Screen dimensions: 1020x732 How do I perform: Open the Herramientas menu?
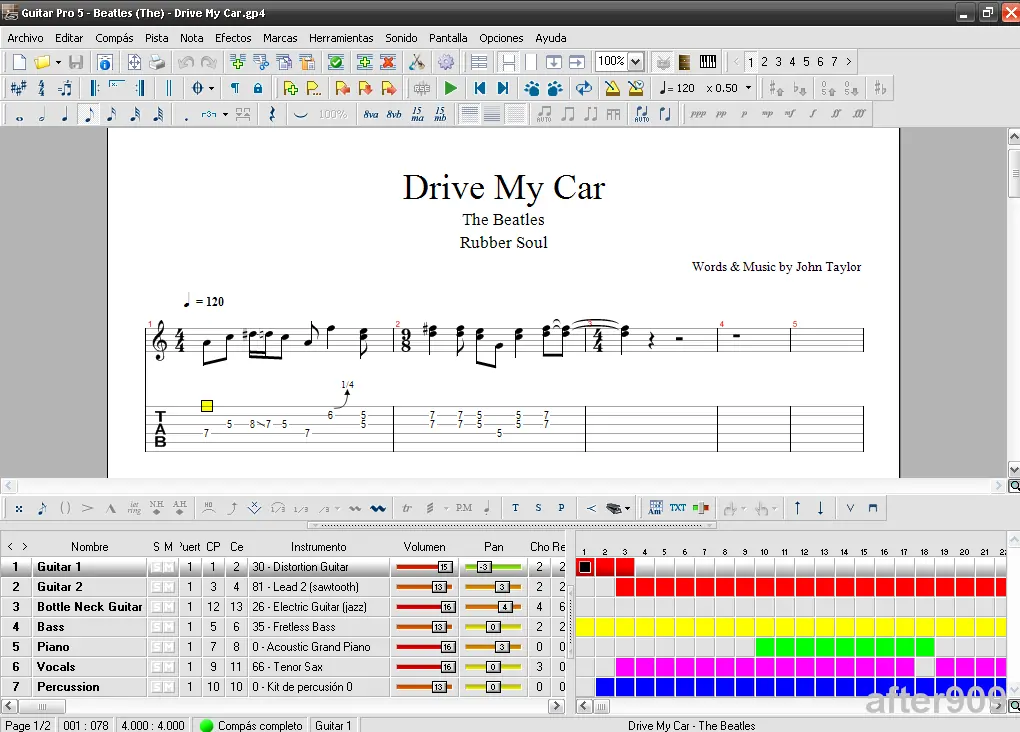coord(341,38)
